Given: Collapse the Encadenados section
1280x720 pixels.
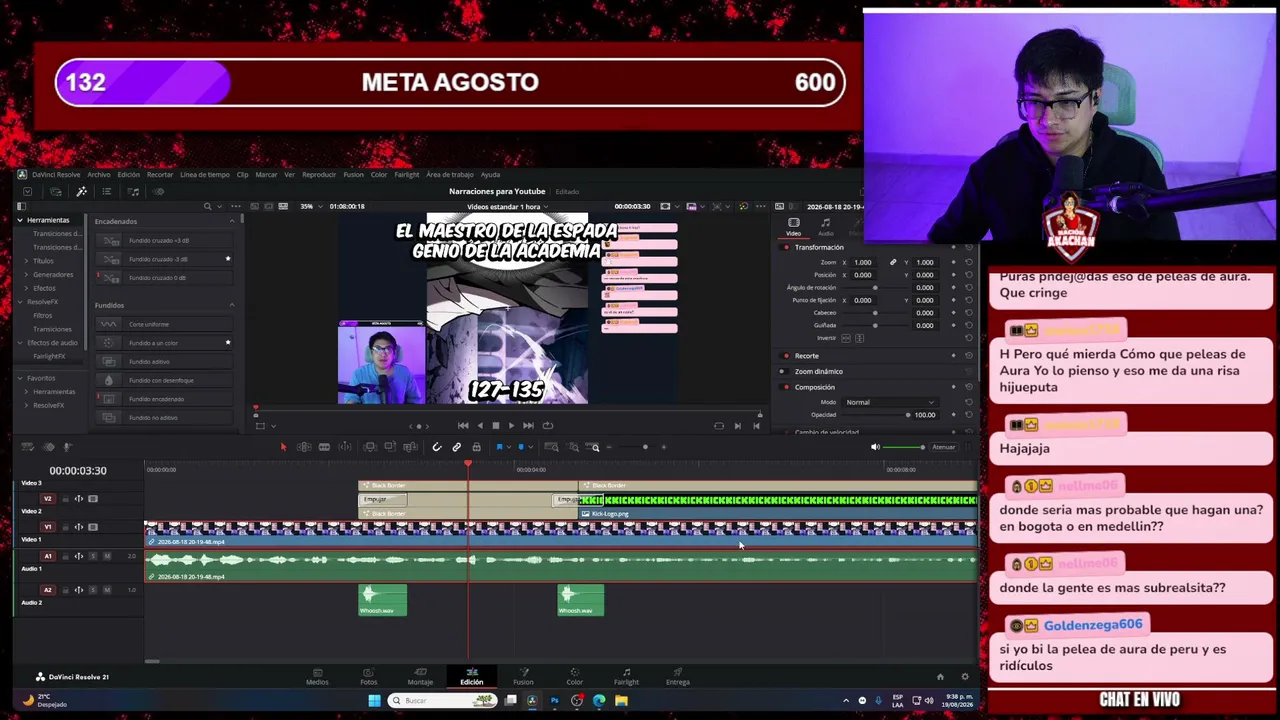Looking at the screenshot, I should (x=232, y=221).
